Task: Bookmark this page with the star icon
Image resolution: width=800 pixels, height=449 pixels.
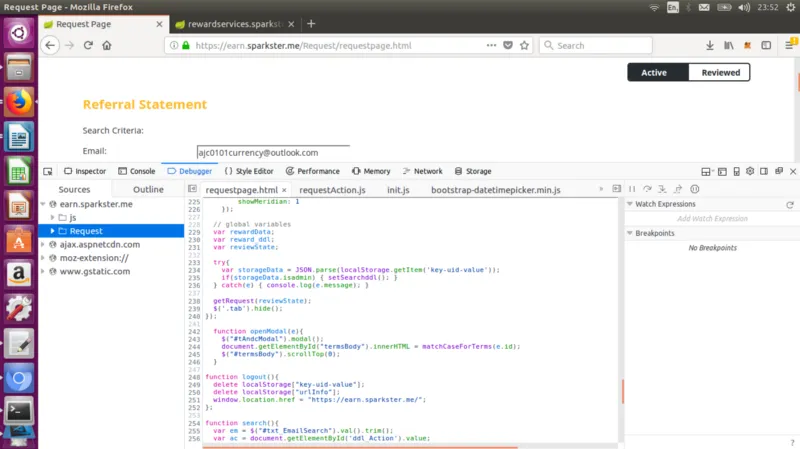Action: (524, 45)
